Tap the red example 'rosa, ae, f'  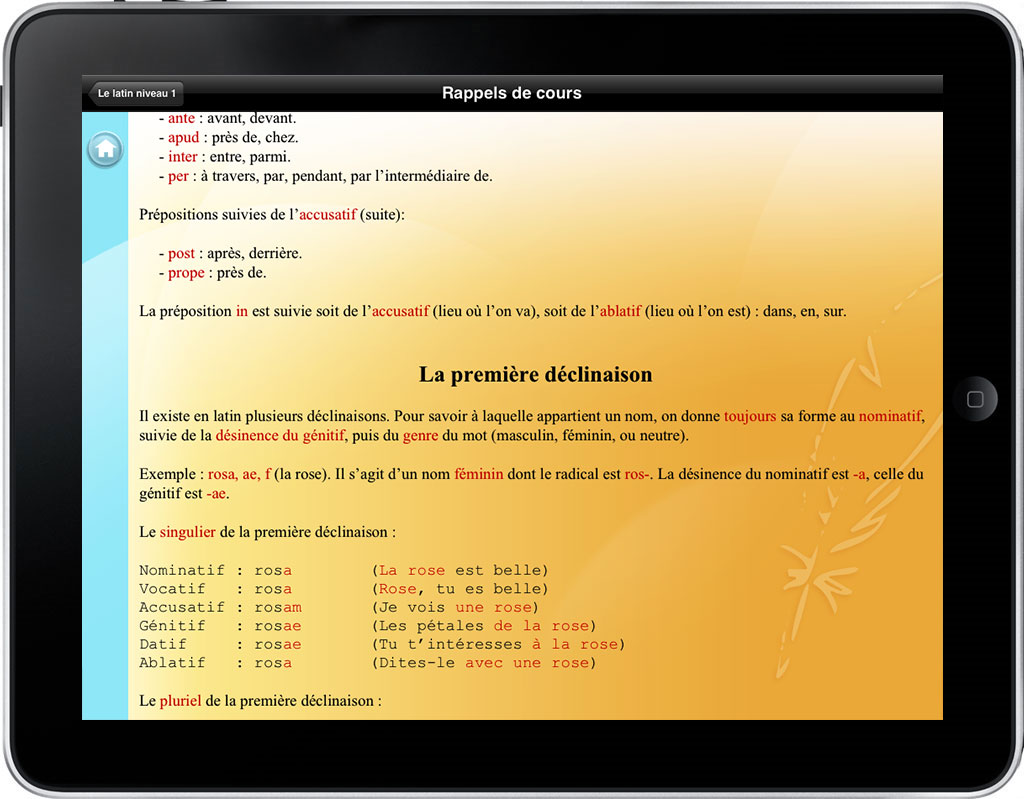[x=239, y=474]
